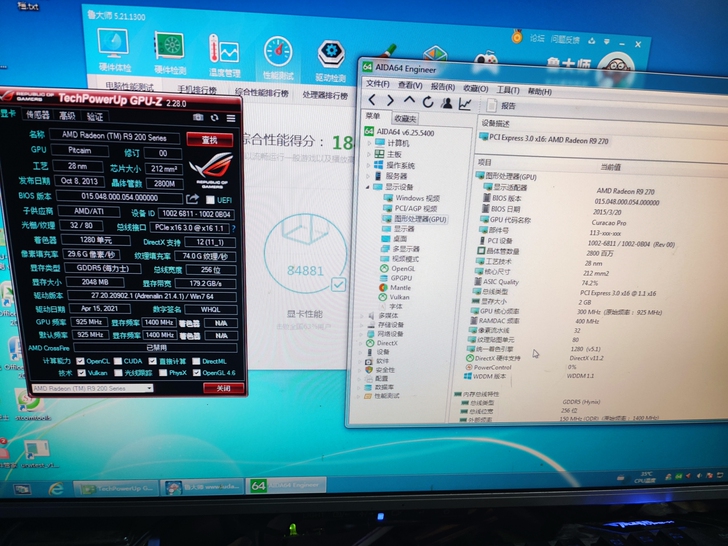Image resolution: width=728 pixels, height=546 pixels.
Task: Open GPU selection dropdown in GPU-Z
Action: click(92, 388)
